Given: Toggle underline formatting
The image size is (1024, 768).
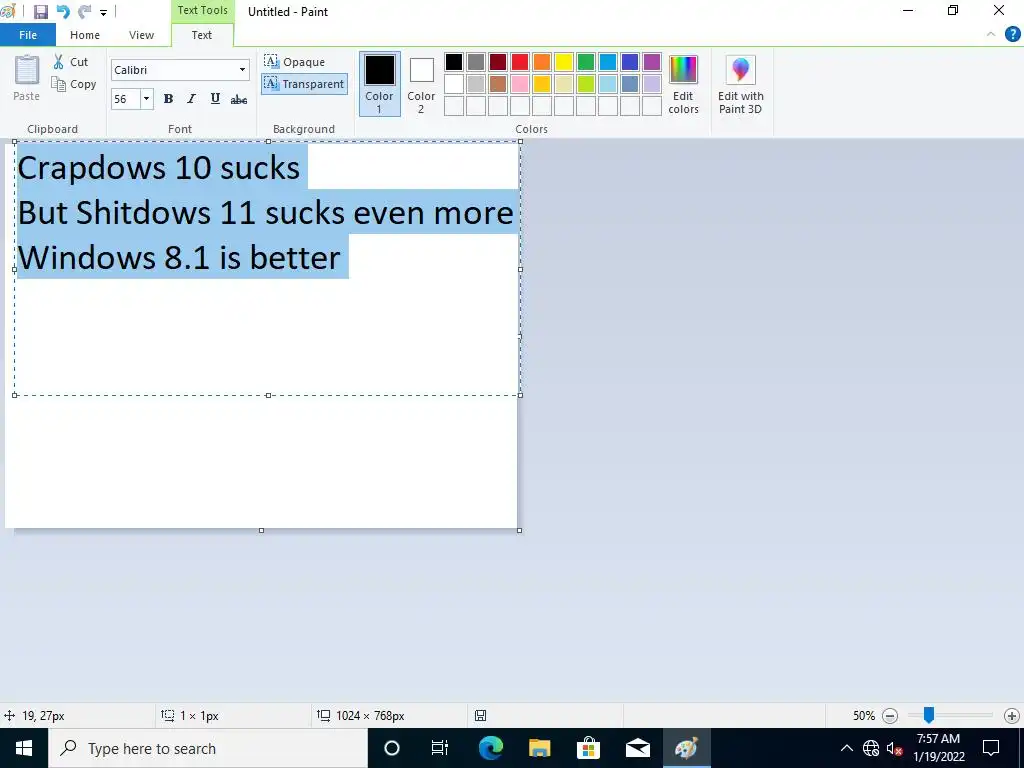Looking at the screenshot, I should pos(215,99).
